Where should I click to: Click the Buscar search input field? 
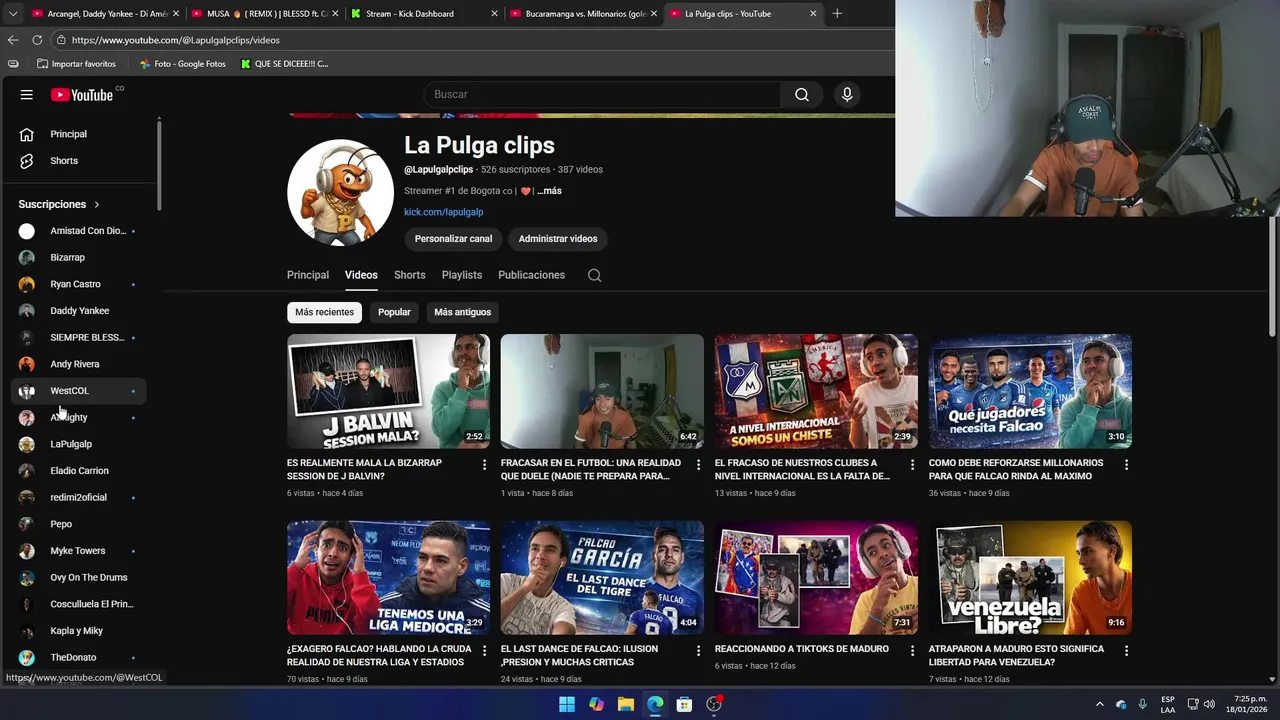coord(603,94)
